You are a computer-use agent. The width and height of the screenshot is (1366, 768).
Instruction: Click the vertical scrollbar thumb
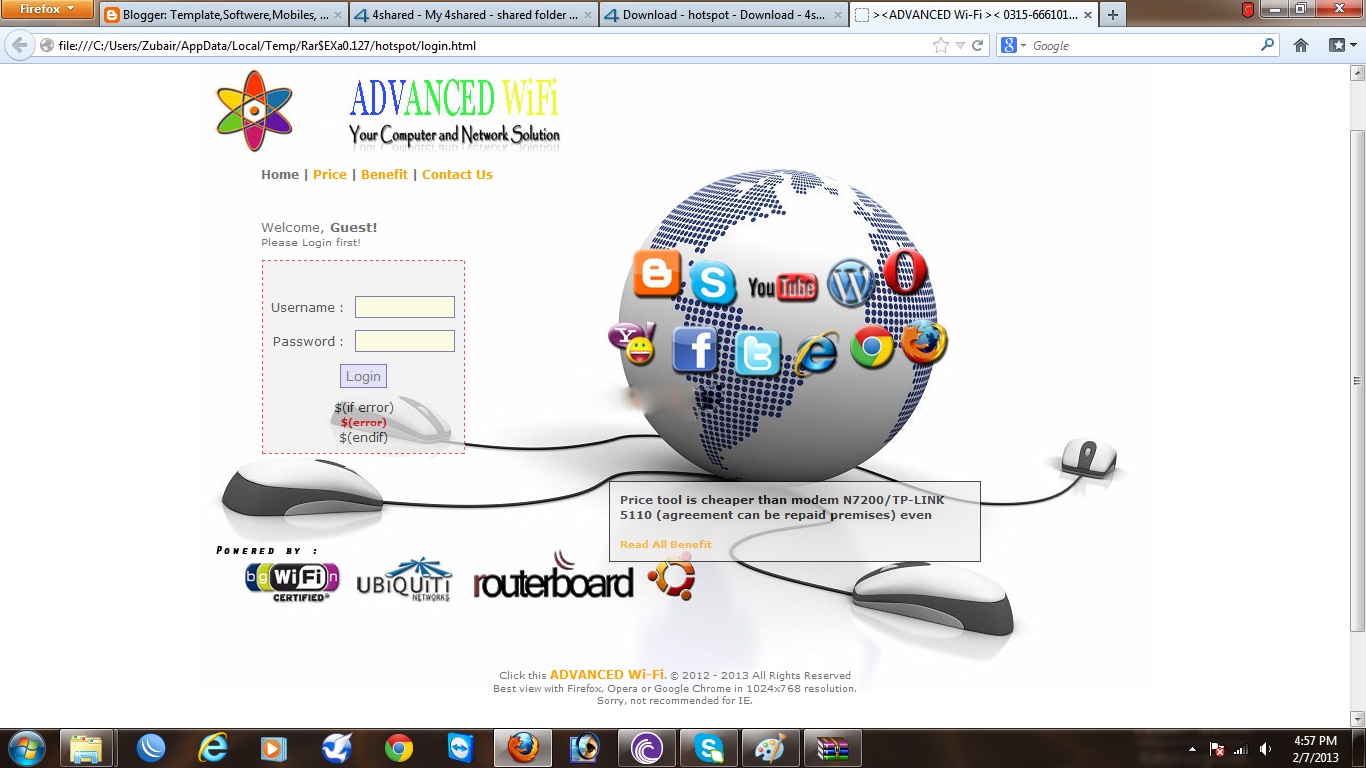point(1357,380)
